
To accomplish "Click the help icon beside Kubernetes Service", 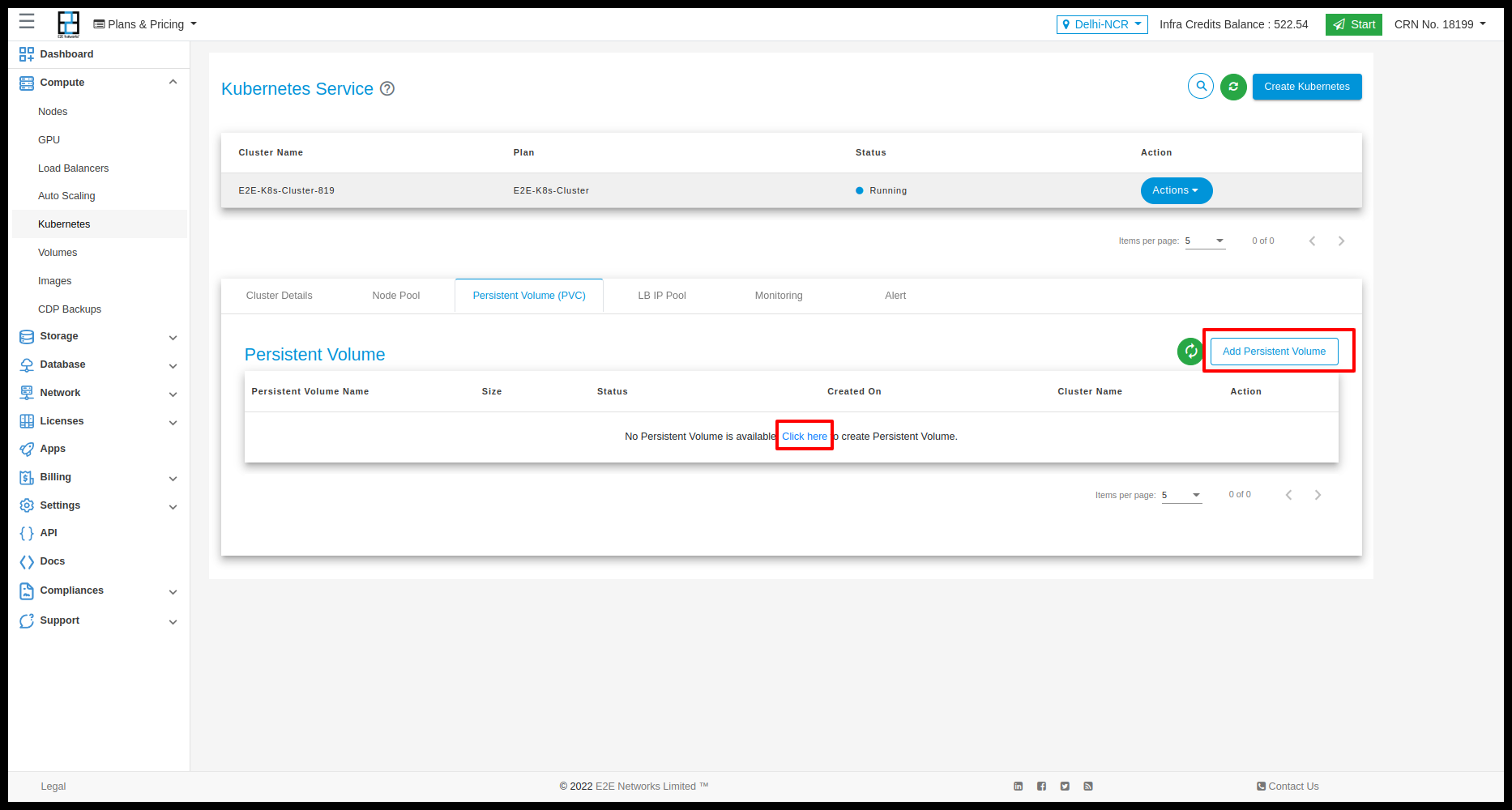I will point(387,89).
